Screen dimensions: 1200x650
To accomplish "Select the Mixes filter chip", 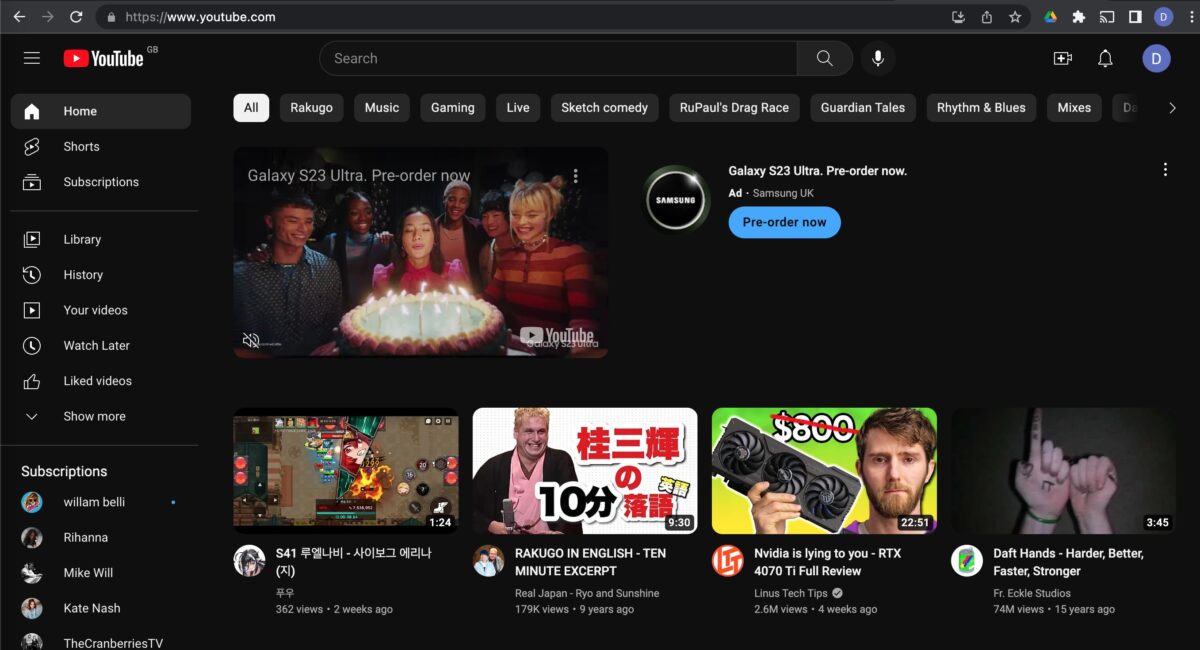I will 1074,108.
